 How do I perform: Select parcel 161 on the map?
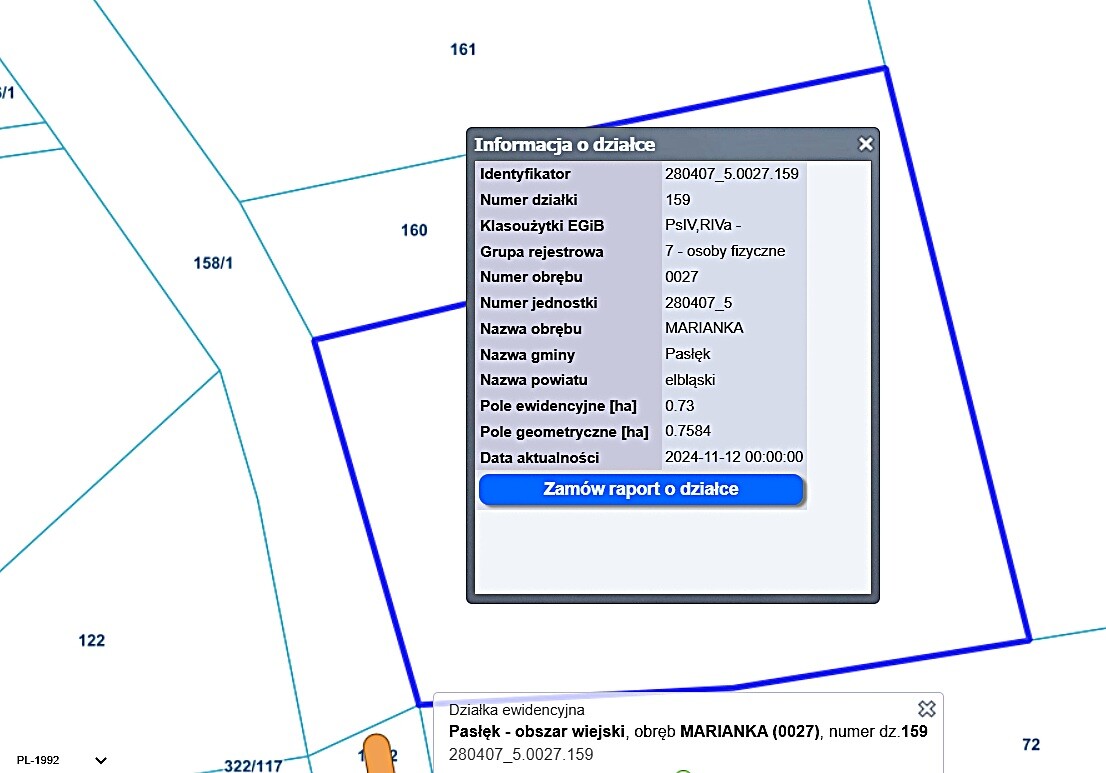463,50
